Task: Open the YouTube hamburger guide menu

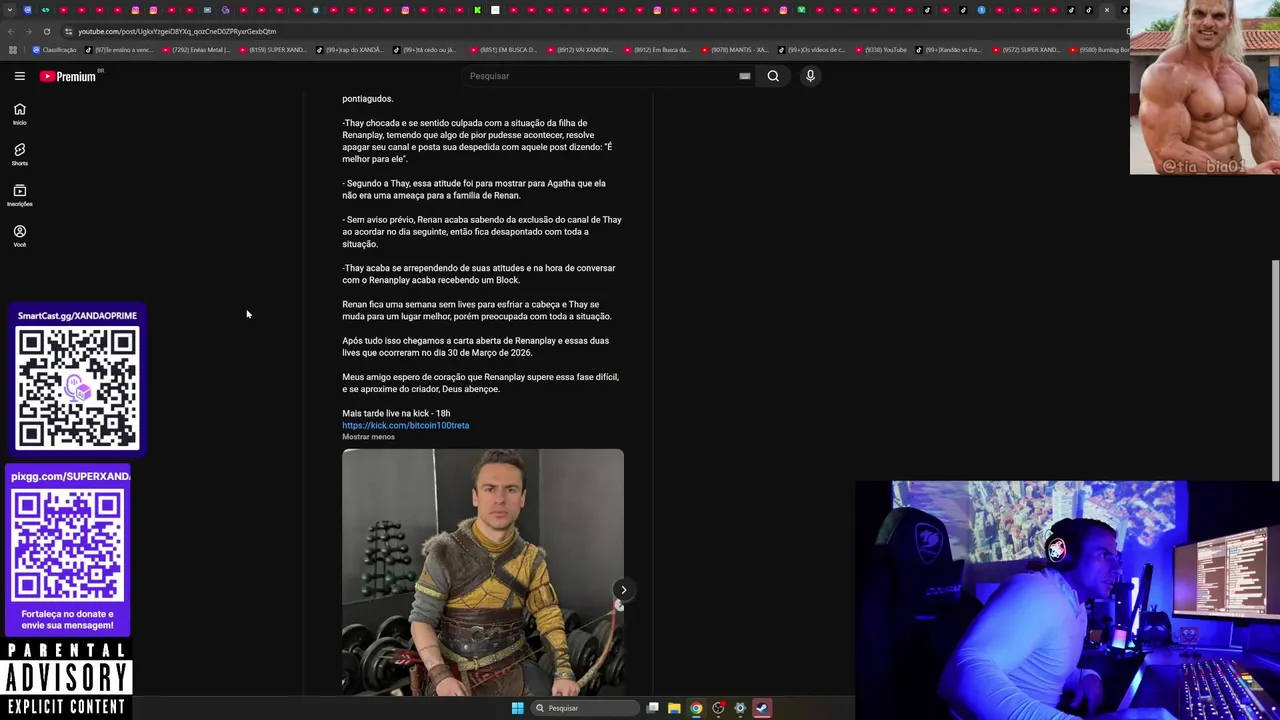Action: (x=19, y=76)
